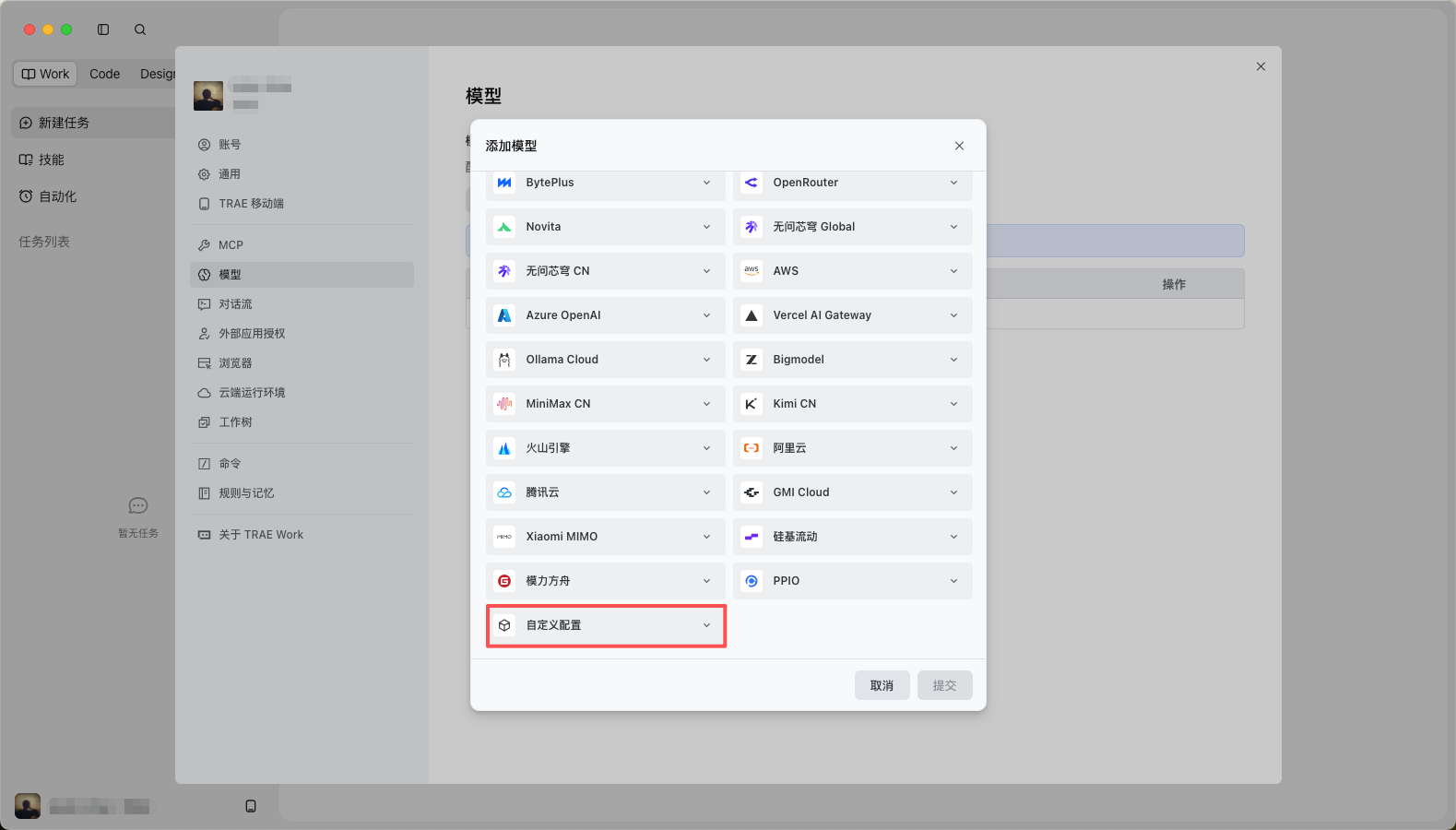The width and height of the screenshot is (1456, 830).
Task: Expand the Xiaomi MIMO dropdown arrow
Action: pos(707,537)
